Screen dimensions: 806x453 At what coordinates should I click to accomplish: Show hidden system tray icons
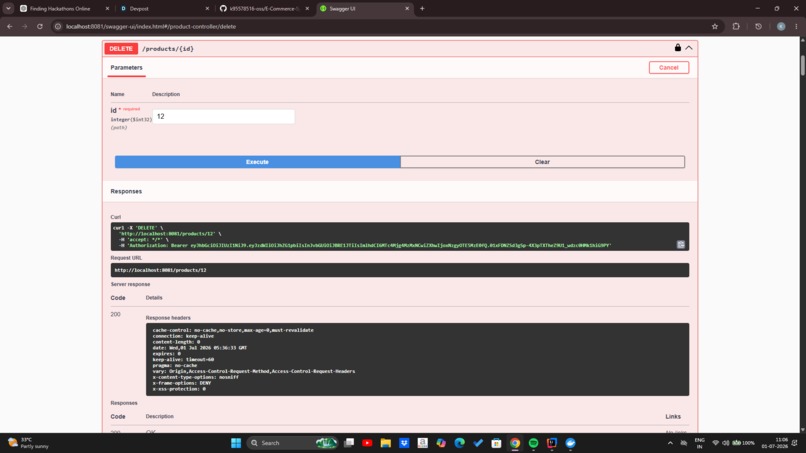670,443
